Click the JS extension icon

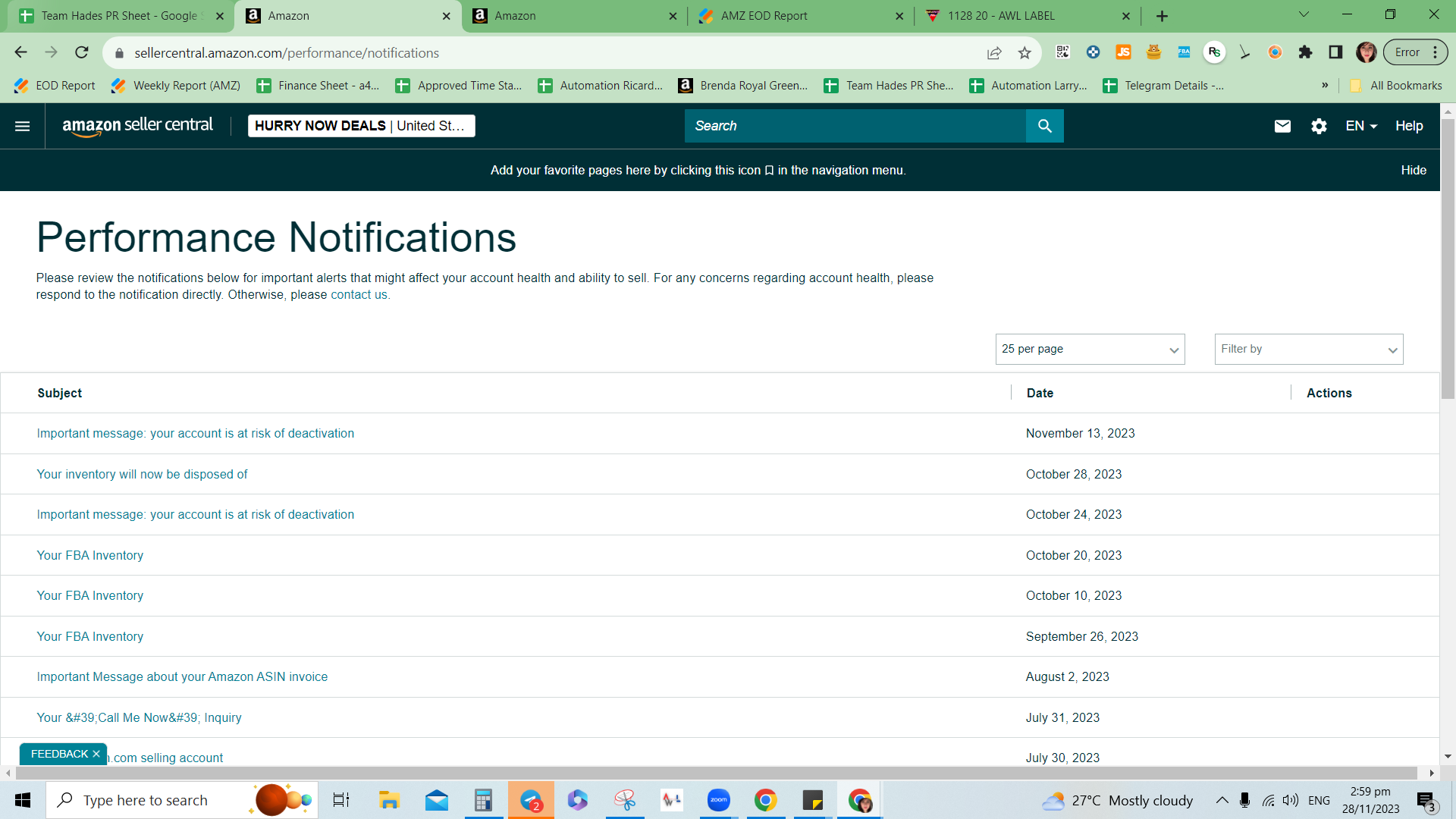[x=1123, y=52]
